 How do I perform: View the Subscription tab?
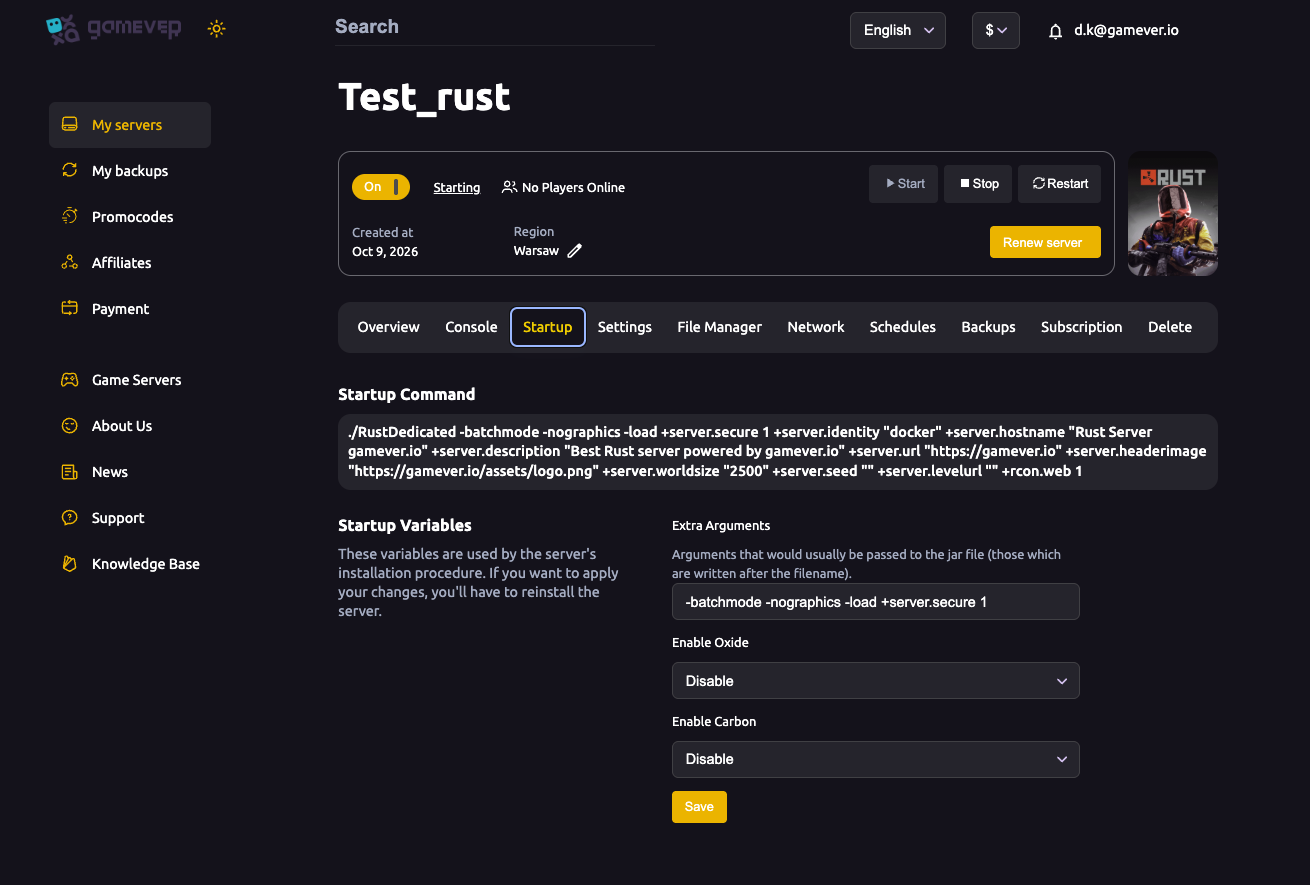[1082, 327]
